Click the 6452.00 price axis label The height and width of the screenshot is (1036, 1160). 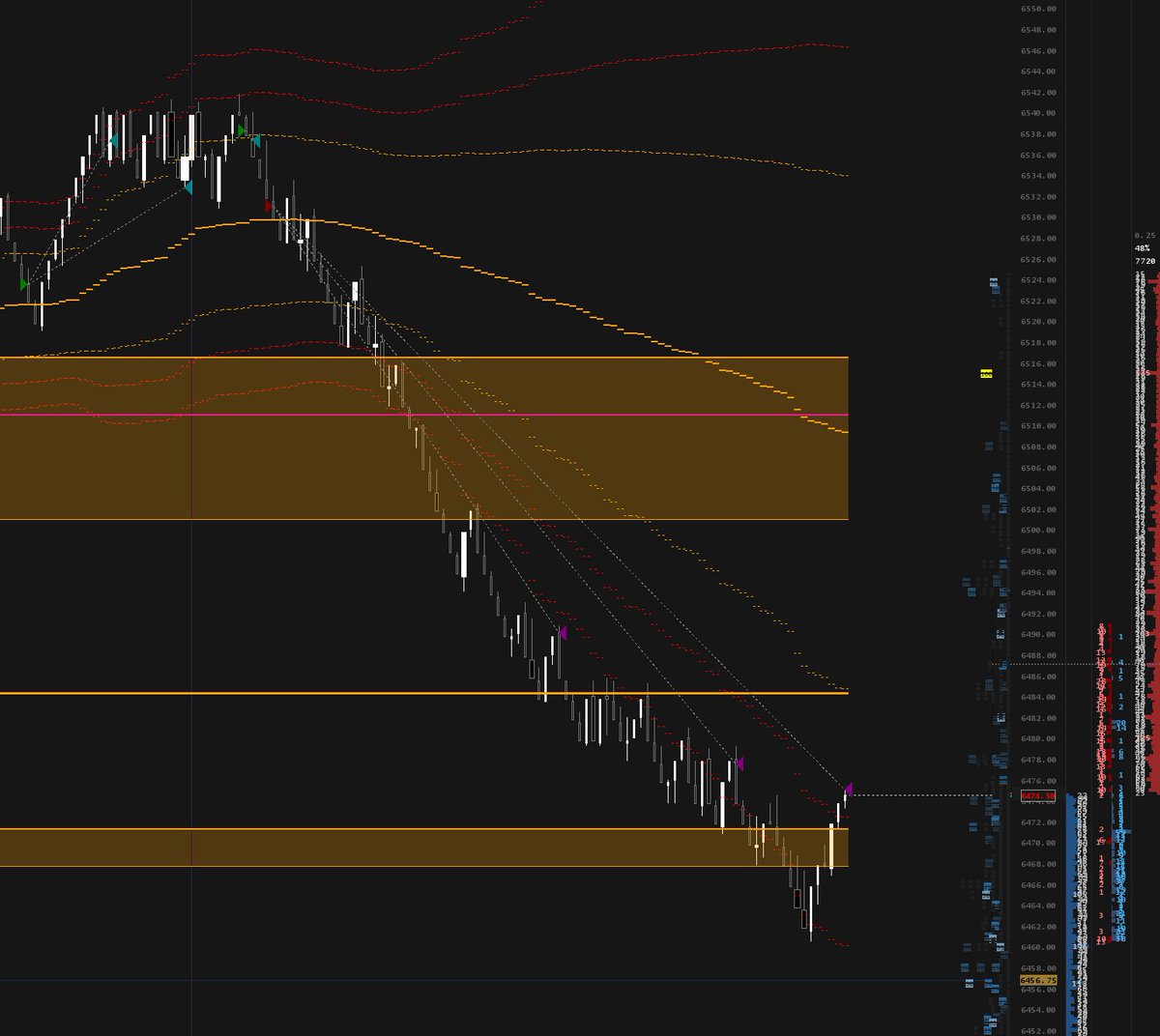[x=1037, y=1031]
